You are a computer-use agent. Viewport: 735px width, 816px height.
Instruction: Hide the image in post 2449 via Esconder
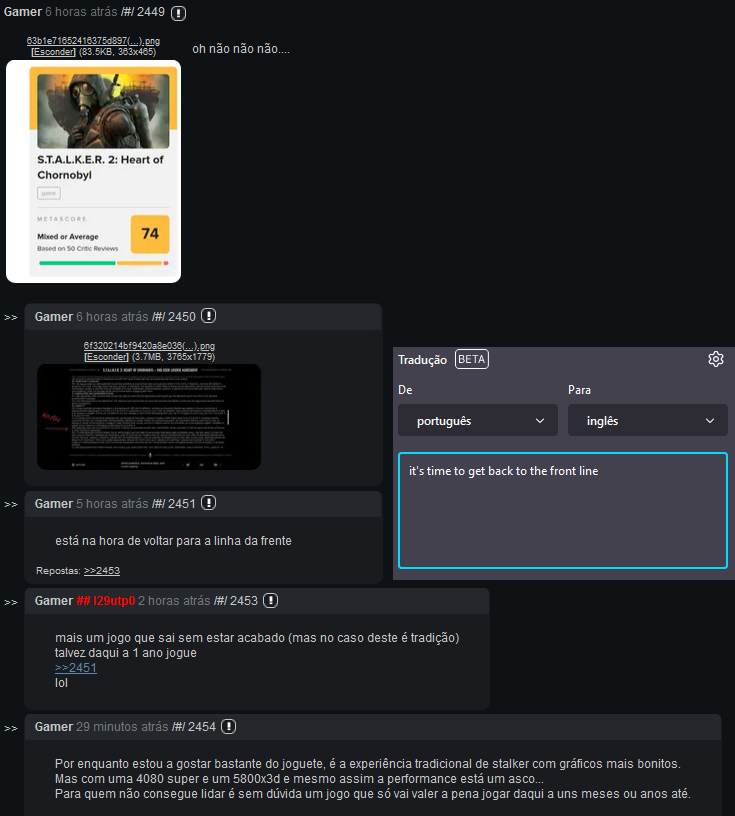coord(53,52)
